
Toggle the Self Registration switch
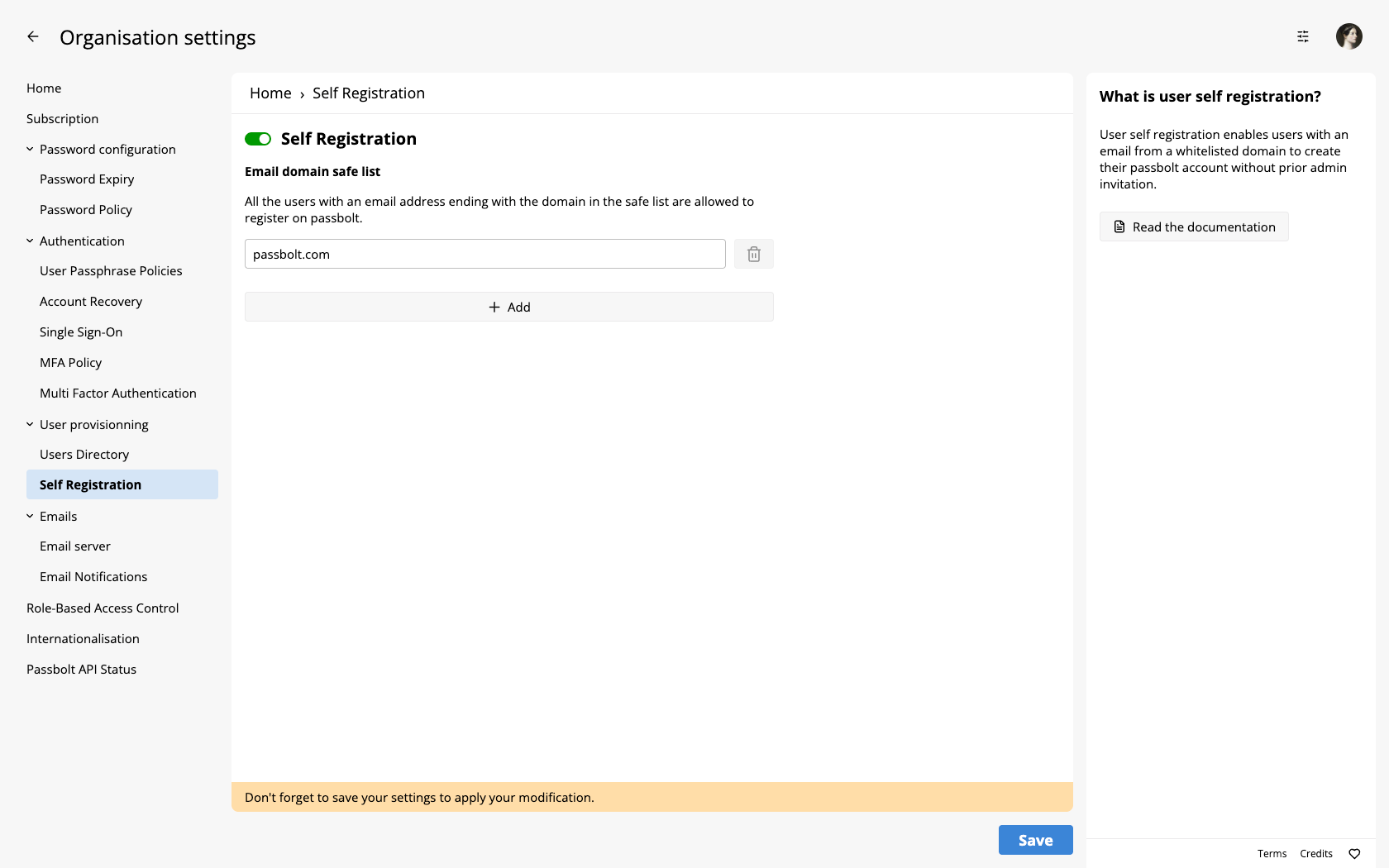pyautogui.click(x=258, y=139)
